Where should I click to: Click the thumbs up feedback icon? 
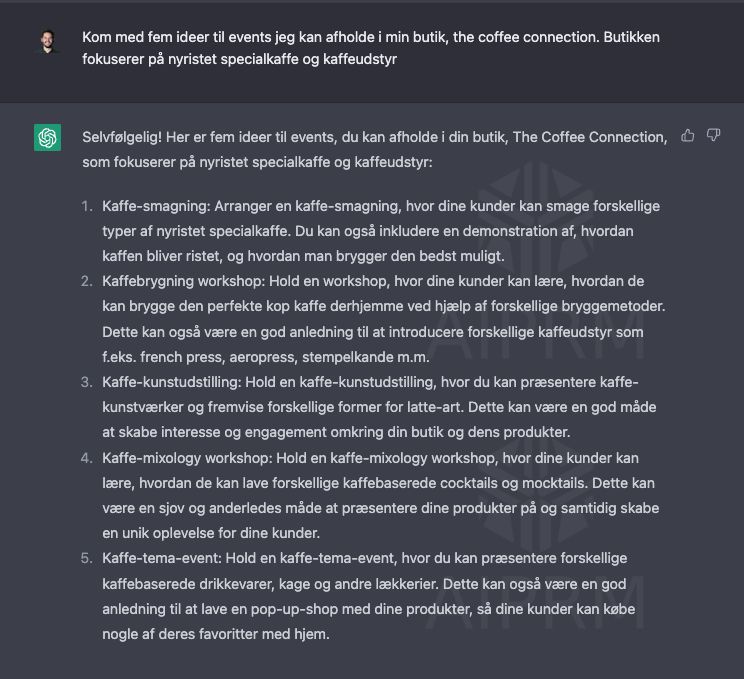tap(688, 135)
